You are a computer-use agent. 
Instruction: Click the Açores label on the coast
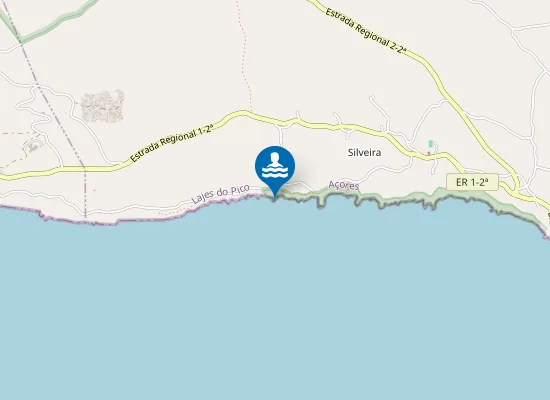click(x=344, y=185)
